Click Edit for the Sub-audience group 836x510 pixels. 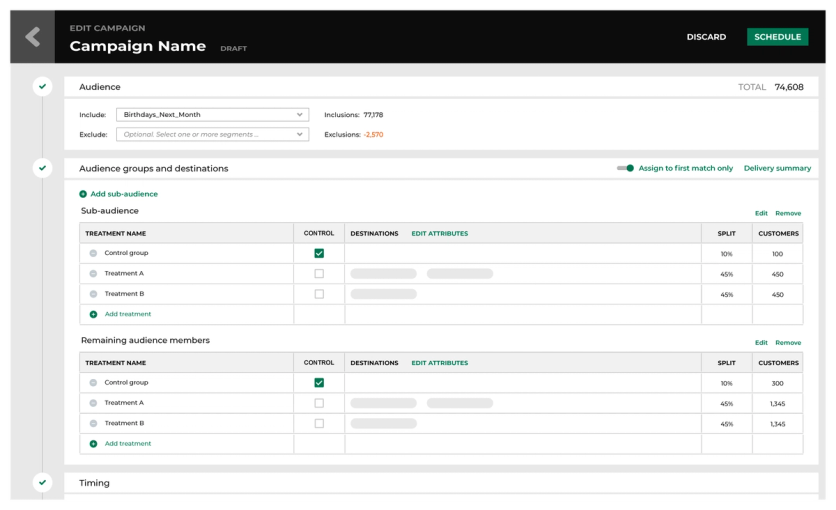pyautogui.click(x=761, y=213)
